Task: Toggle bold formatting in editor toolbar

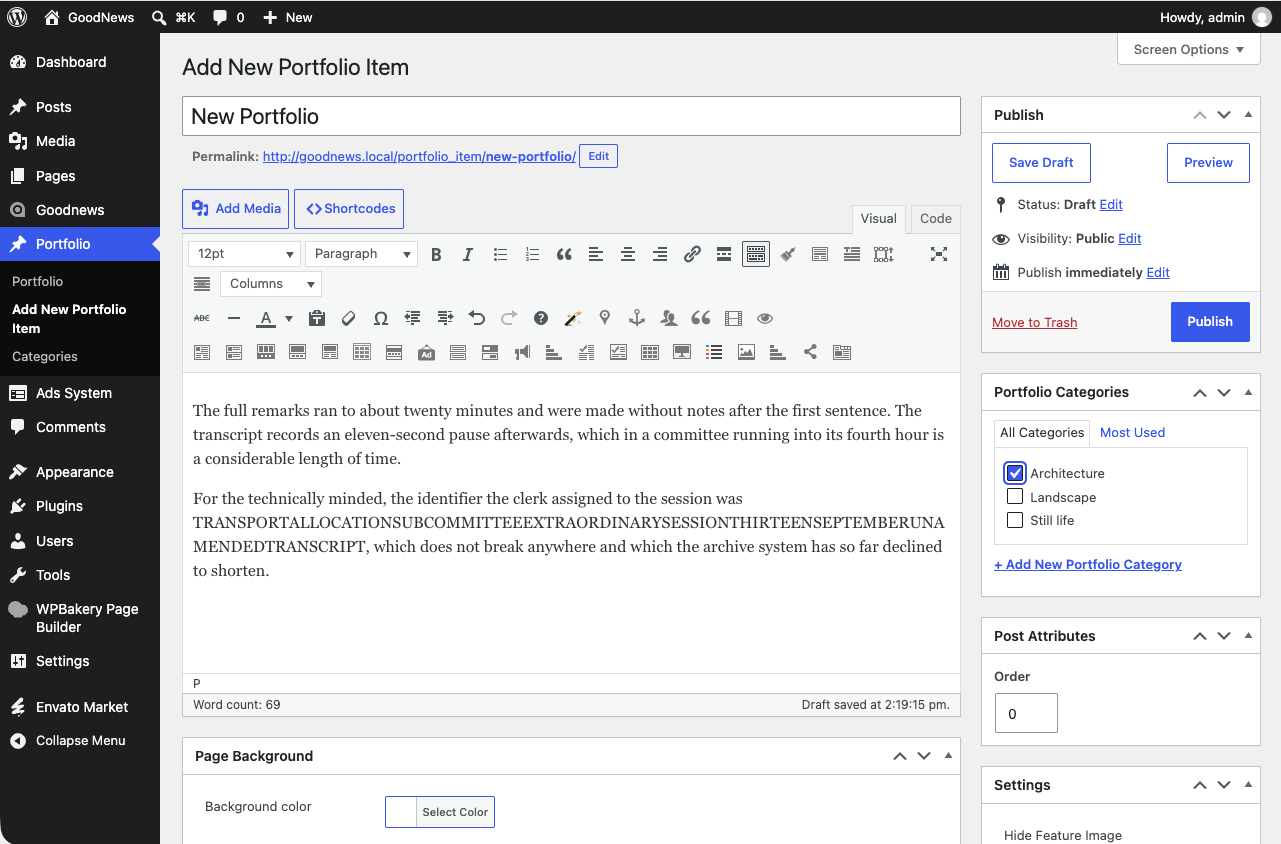Action: pyautogui.click(x=436, y=254)
